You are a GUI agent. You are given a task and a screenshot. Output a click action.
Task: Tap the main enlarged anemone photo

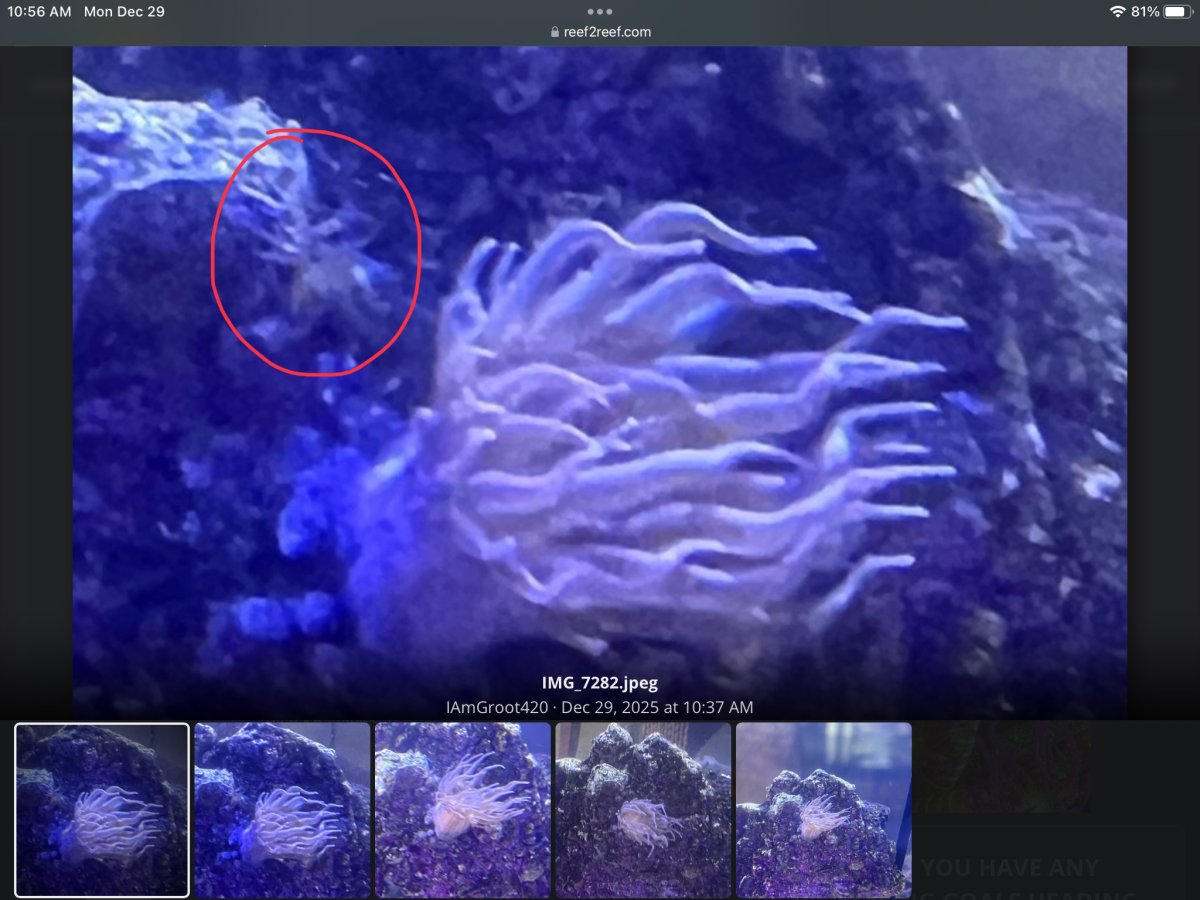[x=600, y=382]
